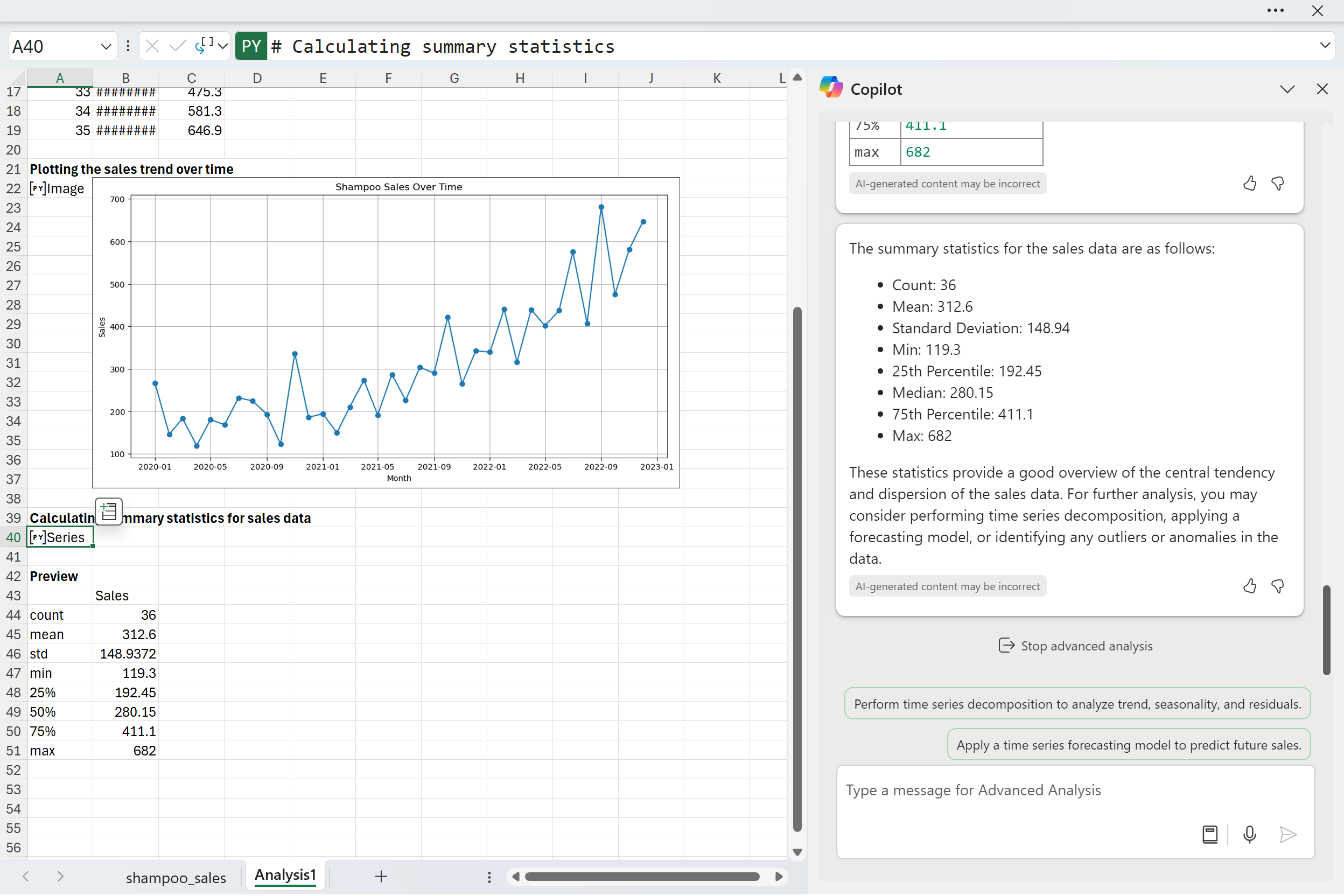Viewport: 1344px width, 896px height.
Task: Click the microphone icon in Copilot input
Action: pos(1249,835)
